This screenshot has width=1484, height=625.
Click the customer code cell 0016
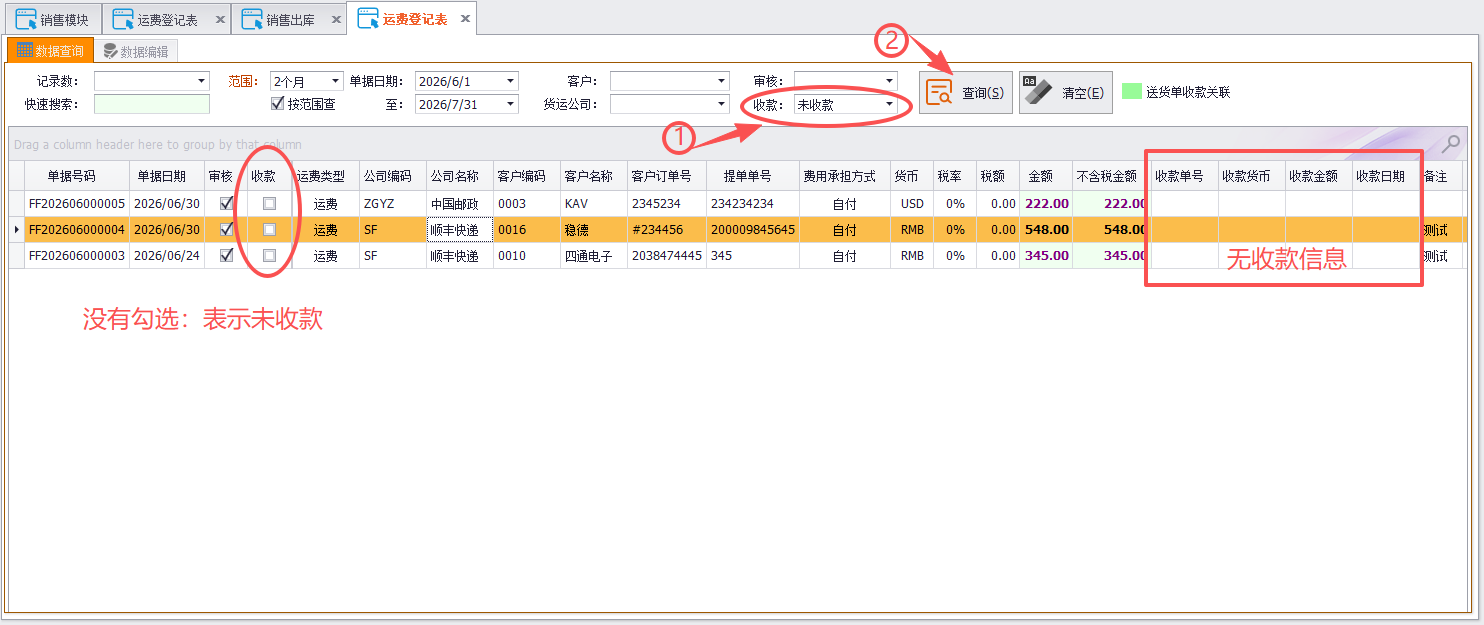click(526, 229)
